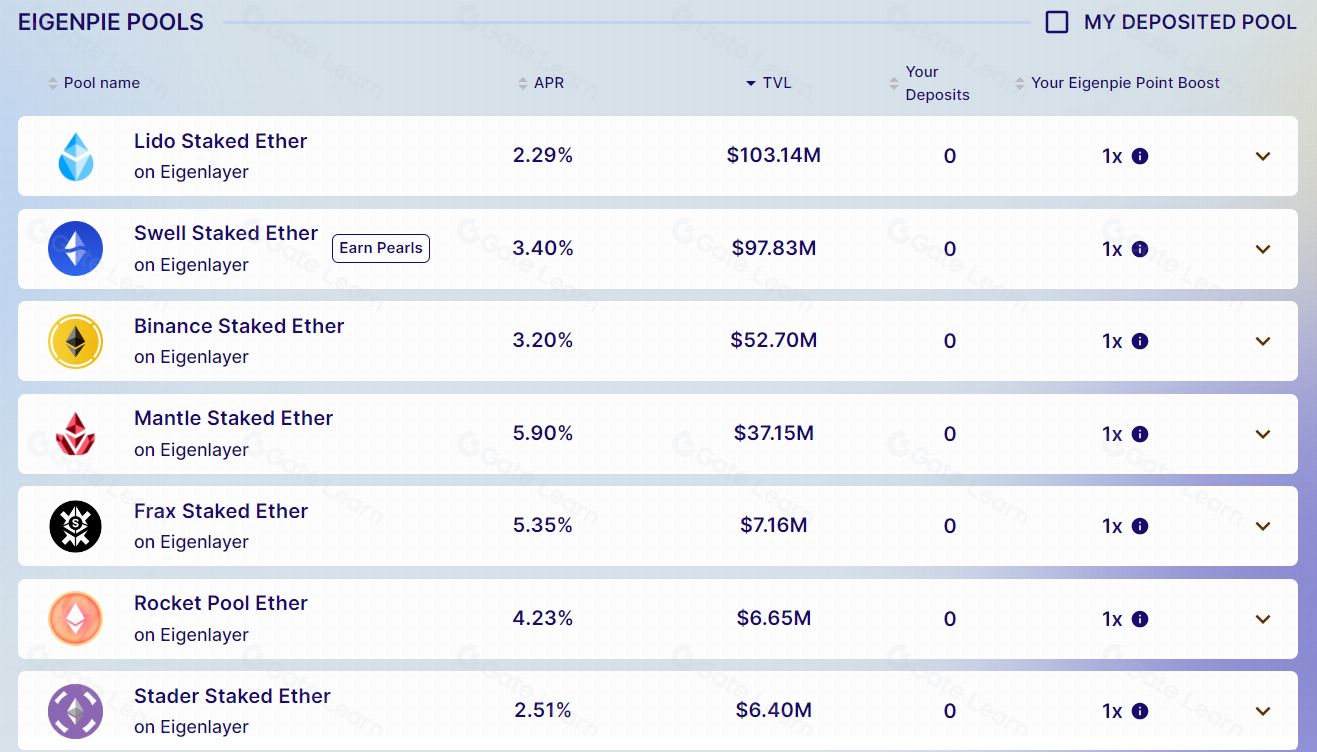Click the Stader Staked Ether purple icon
Image resolution: width=1317 pixels, height=752 pixels.
76,711
